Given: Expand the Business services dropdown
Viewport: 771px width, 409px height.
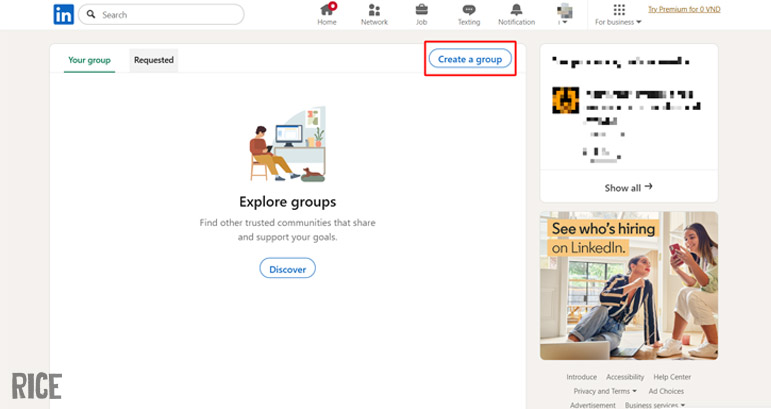Looking at the screenshot, I should (655, 405).
